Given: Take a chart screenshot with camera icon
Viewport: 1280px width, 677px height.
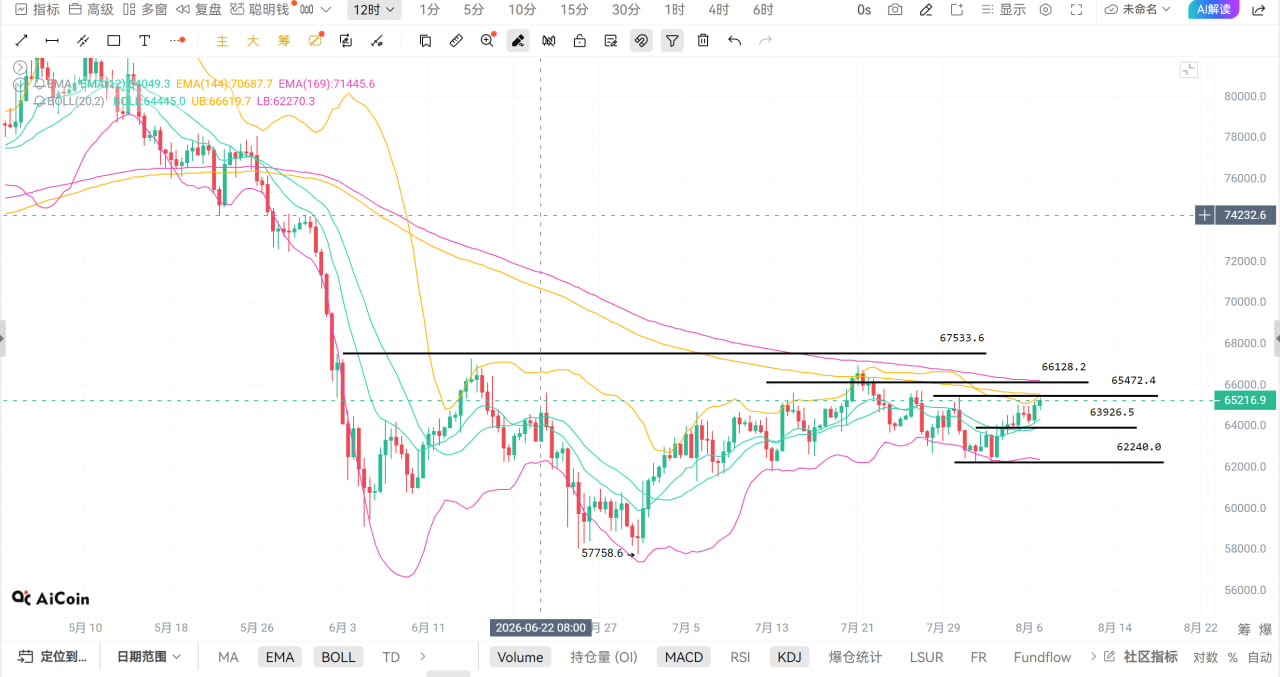Looking at the screenshot, I should coord(895,10).
